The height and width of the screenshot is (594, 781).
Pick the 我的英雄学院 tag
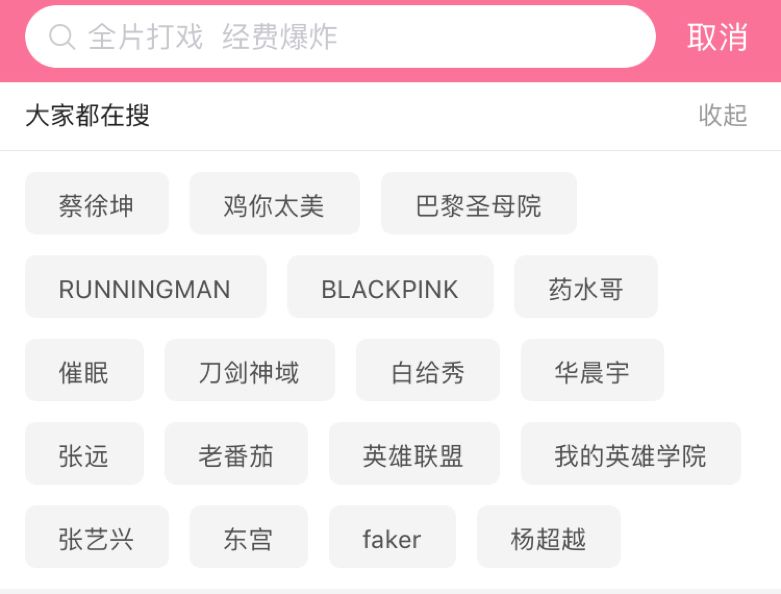(630, 456)
